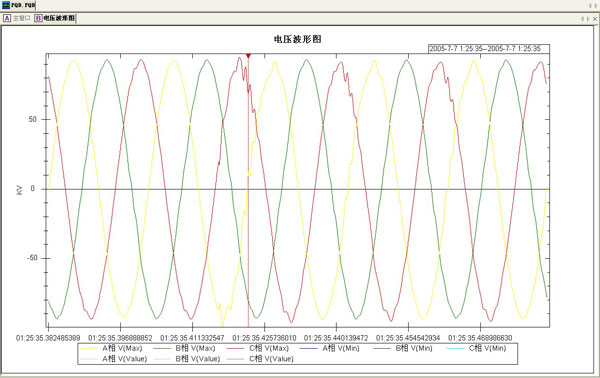The width and height of the screenshot is (600, 378).
Task: Click time label 01:25:35.411332547
Action: pyautogui.click(x=192, y=338)
